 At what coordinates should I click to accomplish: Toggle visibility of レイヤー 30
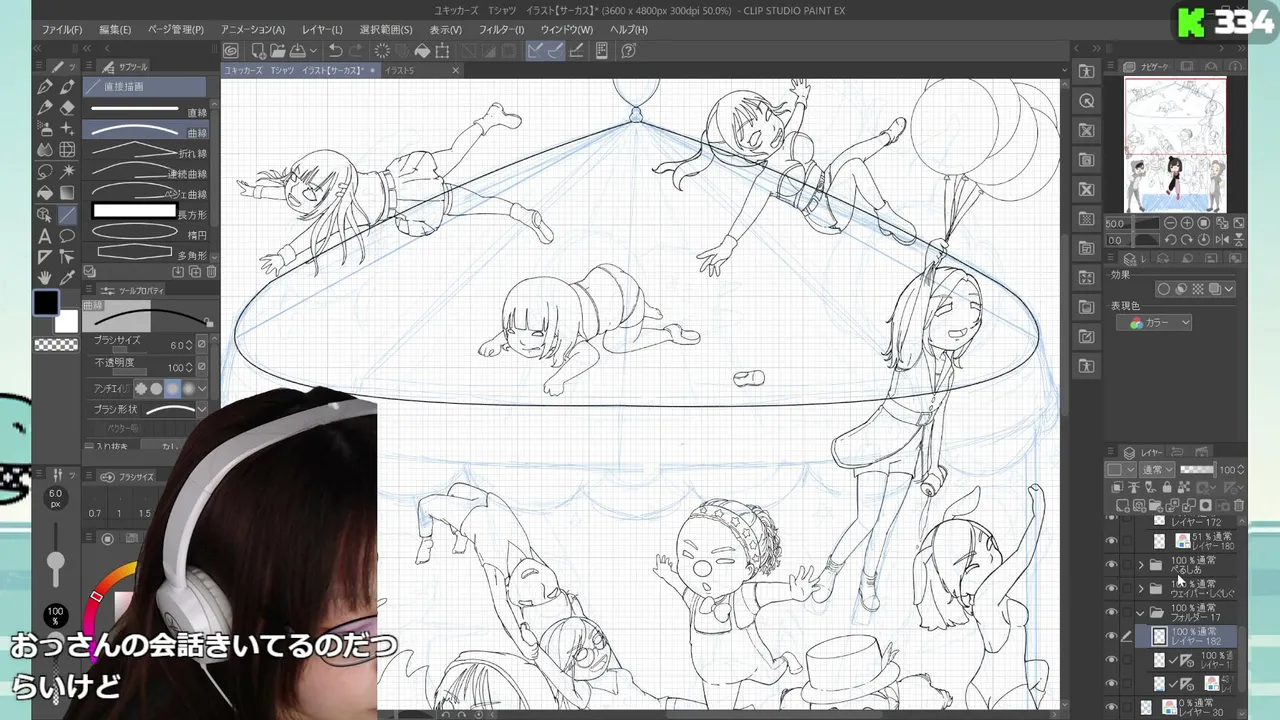click(x=1112, y=707)
